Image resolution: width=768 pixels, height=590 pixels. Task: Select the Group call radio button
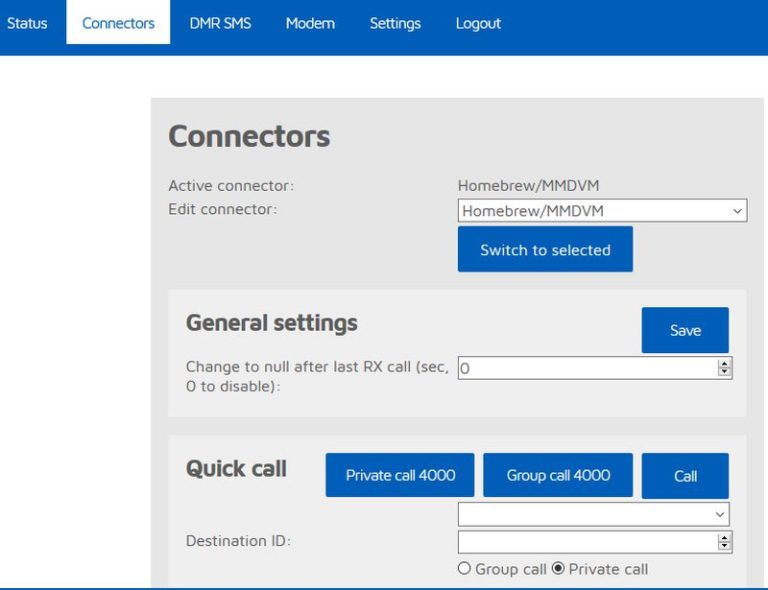pyautogui.click(x=464, y=568)
